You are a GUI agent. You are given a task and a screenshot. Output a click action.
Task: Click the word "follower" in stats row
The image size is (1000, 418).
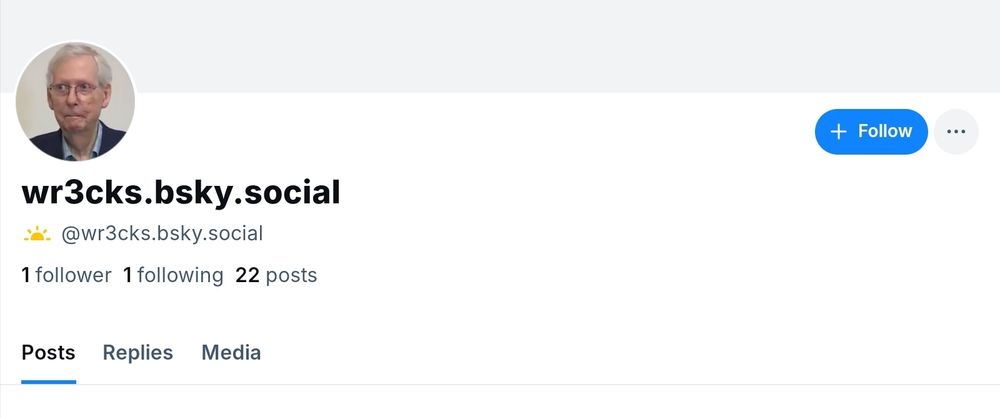click(73, 275)
